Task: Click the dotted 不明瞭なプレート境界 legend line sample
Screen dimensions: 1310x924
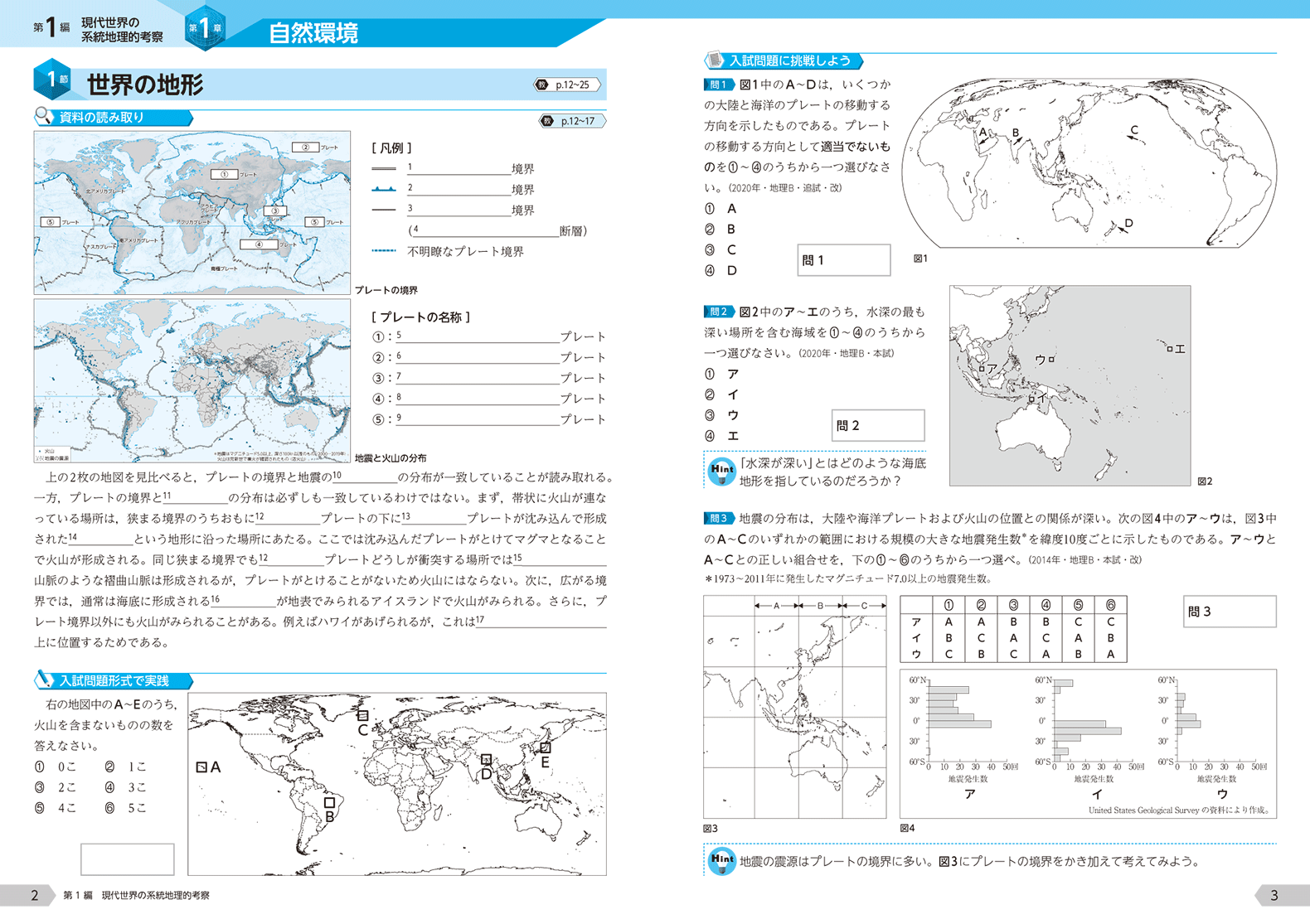Action: tap(384, 251)
